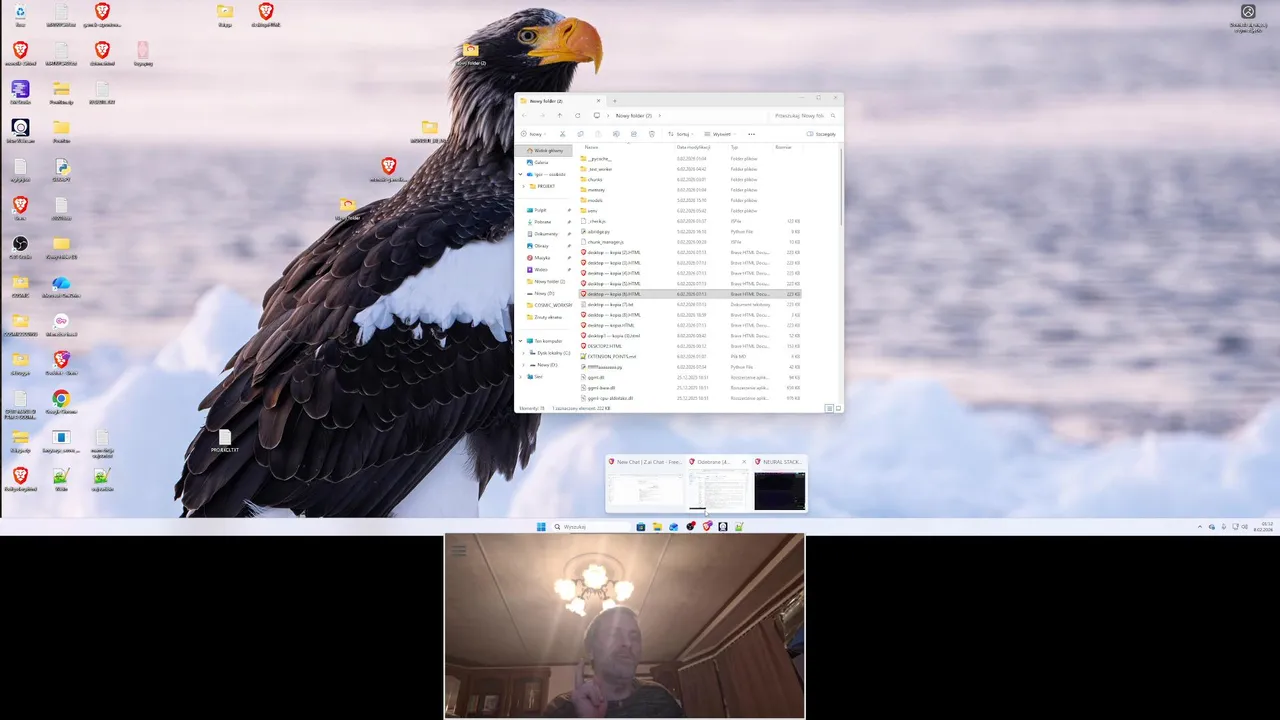The image size is (1280, 720).
Task: Click the Rename icon in Explorer toolbar
Action: [616, 134]
